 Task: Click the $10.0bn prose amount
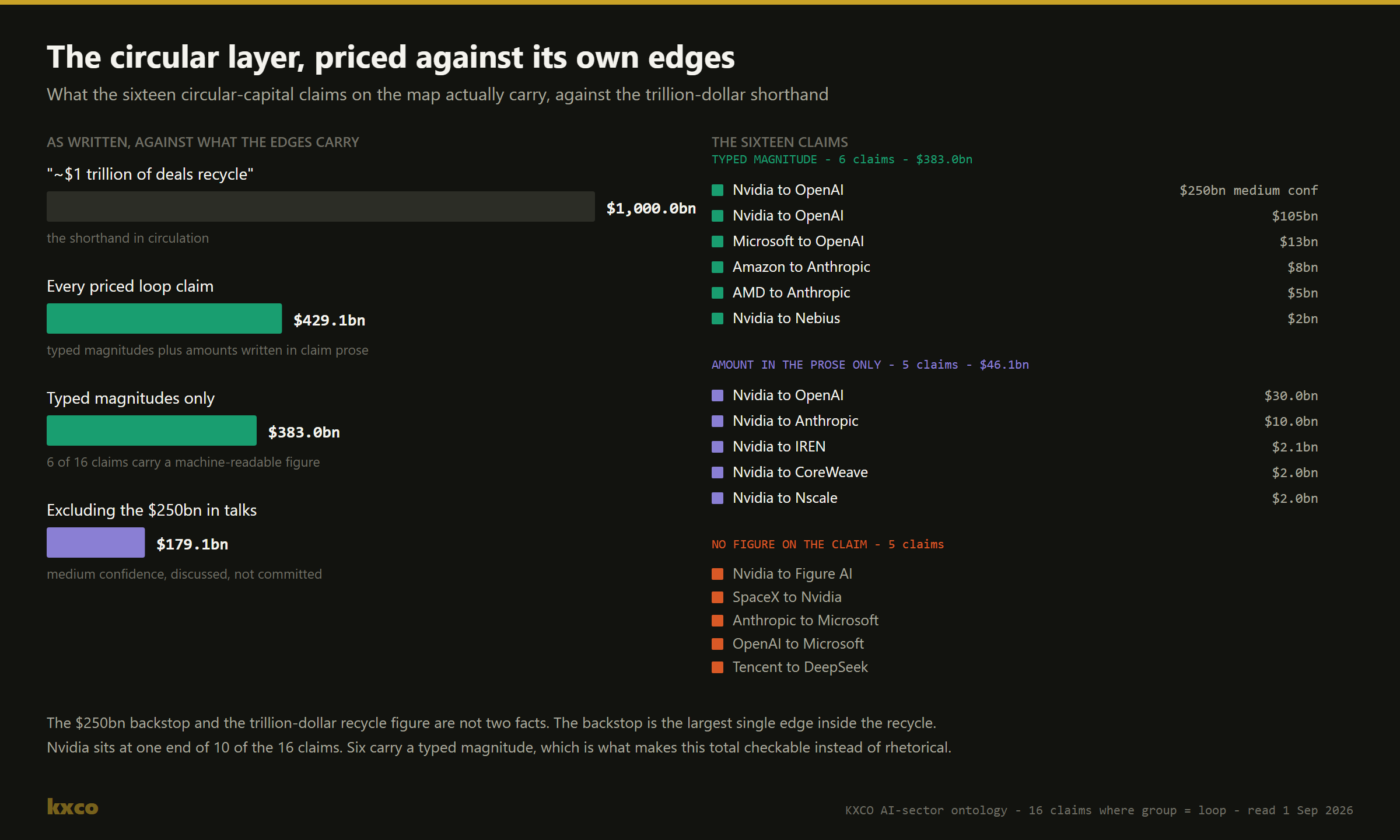tap(1291, 422)
